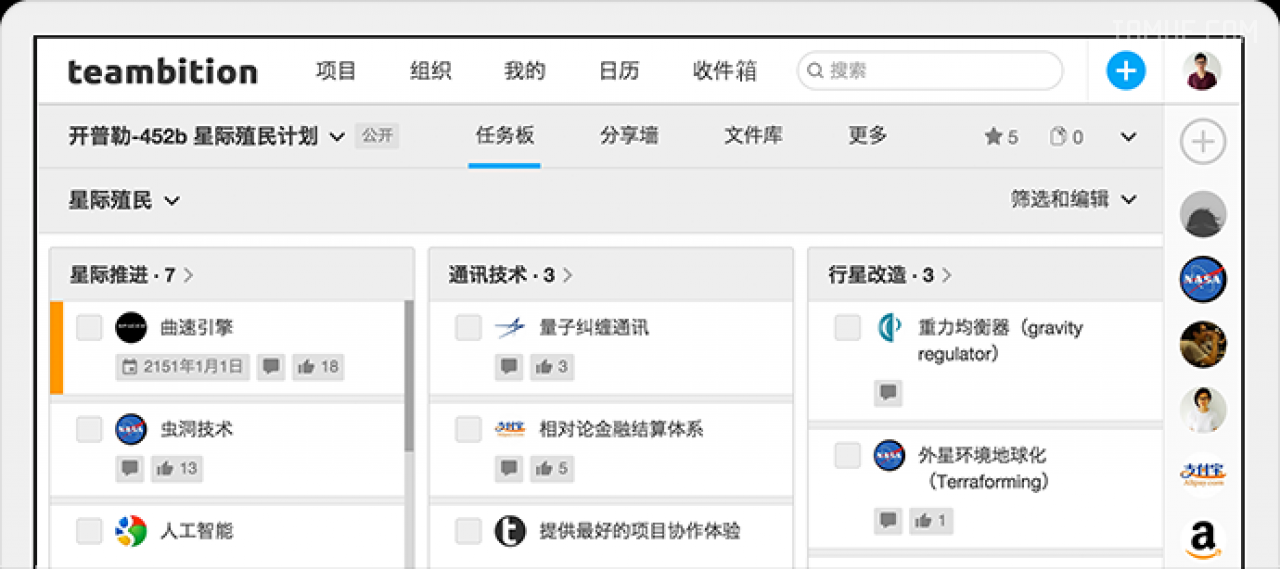Click the copy icon showing 0
1280x569 pixels.
[x=1058, y=137]
